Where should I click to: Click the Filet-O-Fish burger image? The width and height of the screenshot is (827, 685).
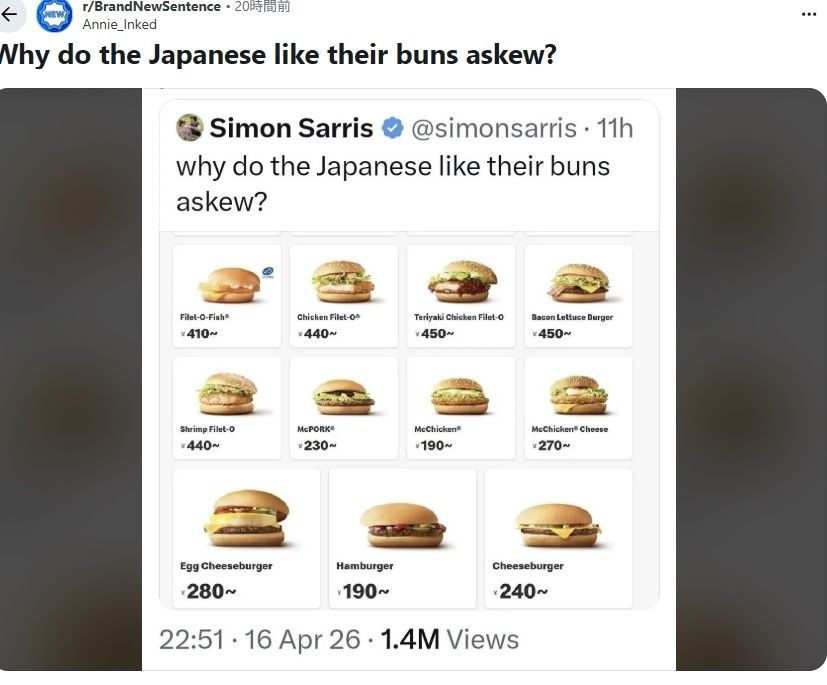pos(227,283)
